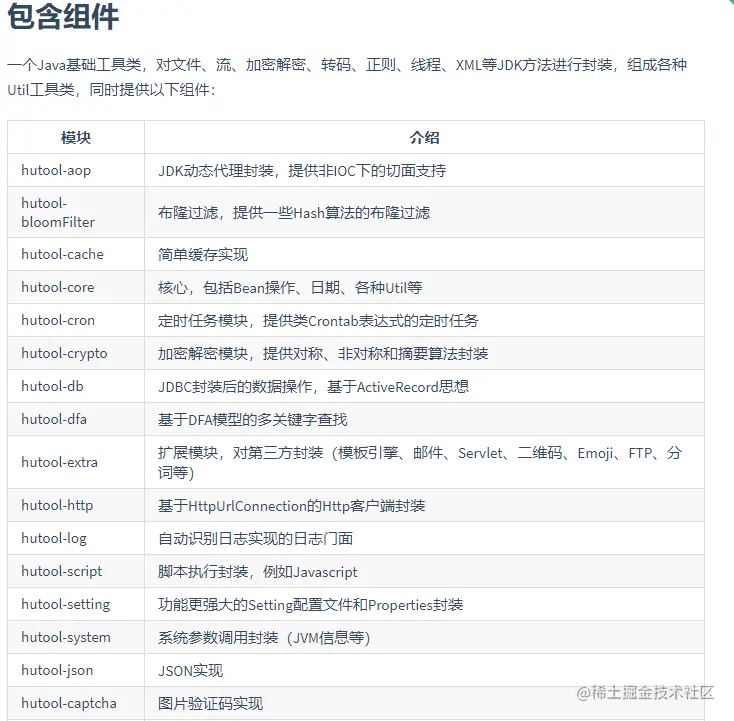Click description '基于DFA模型的多关键字查找'

253,419
